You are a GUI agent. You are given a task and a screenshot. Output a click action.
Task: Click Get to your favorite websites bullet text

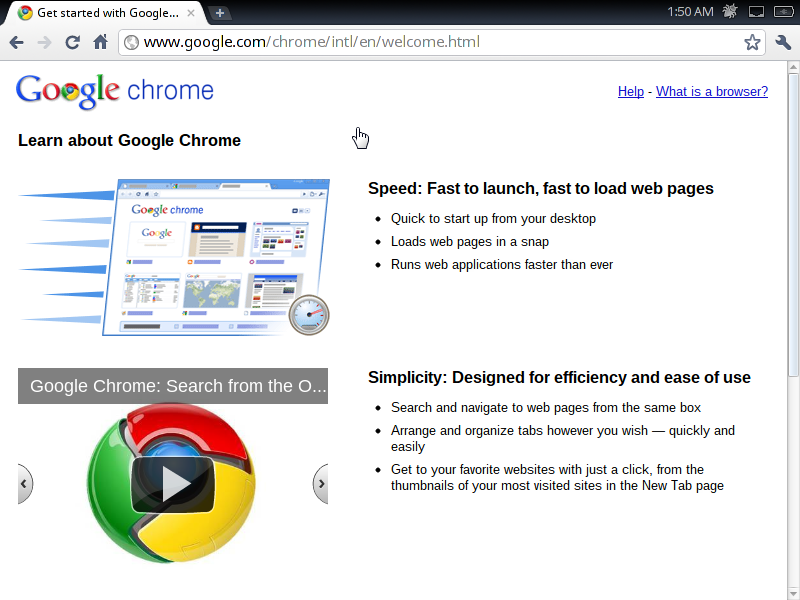557,477
